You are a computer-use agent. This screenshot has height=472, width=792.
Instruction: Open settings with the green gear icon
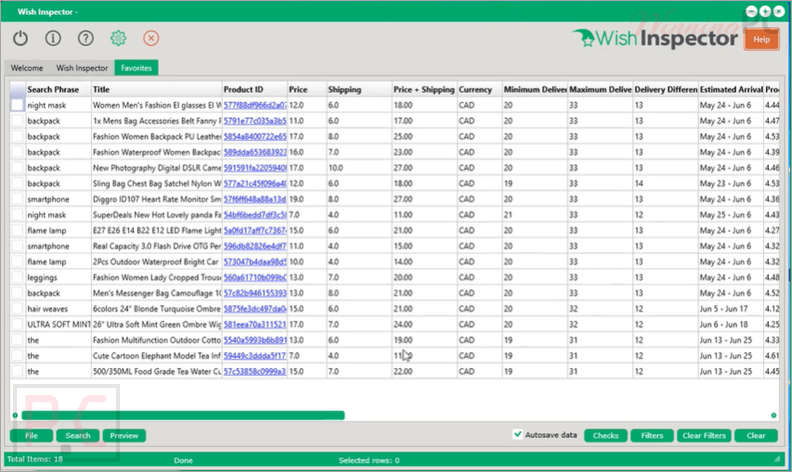(118, 38)
